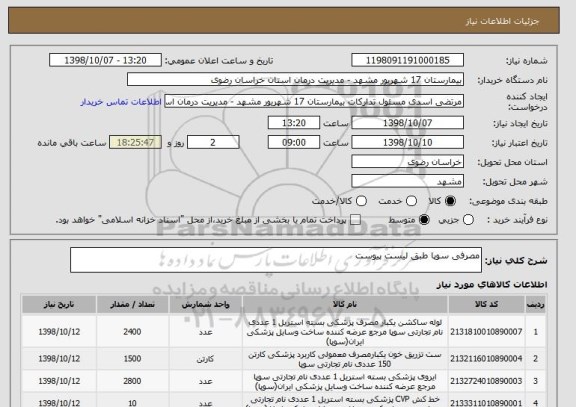Click the واحد شمارش column header
The width and height of the screenshot is (576, 407).
coord(205,305)
